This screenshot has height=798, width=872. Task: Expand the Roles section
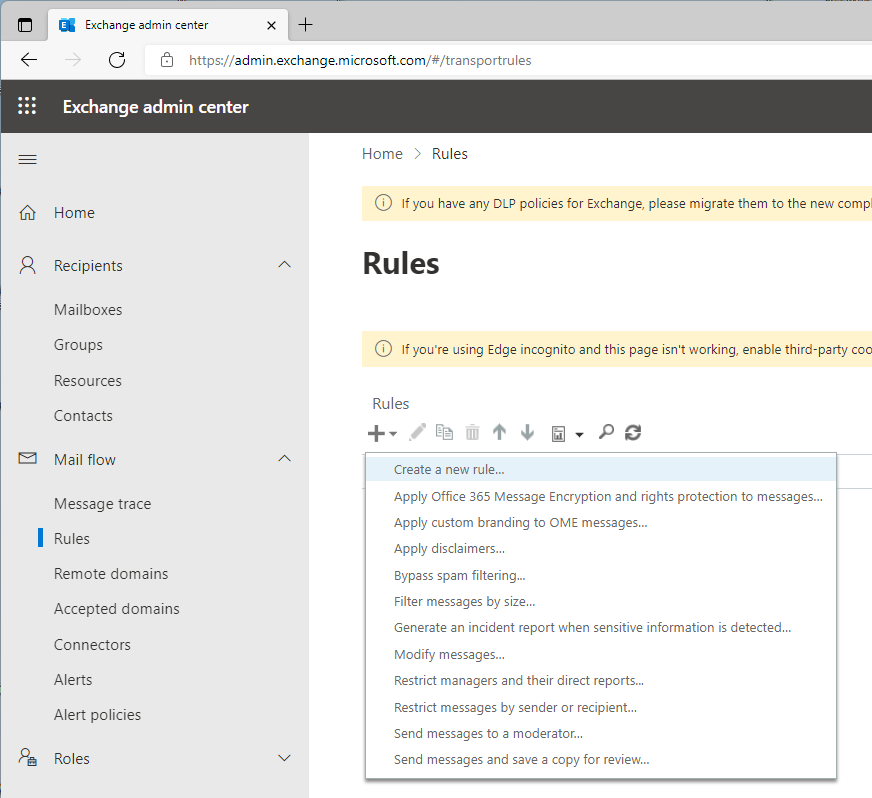coord(284,758)
